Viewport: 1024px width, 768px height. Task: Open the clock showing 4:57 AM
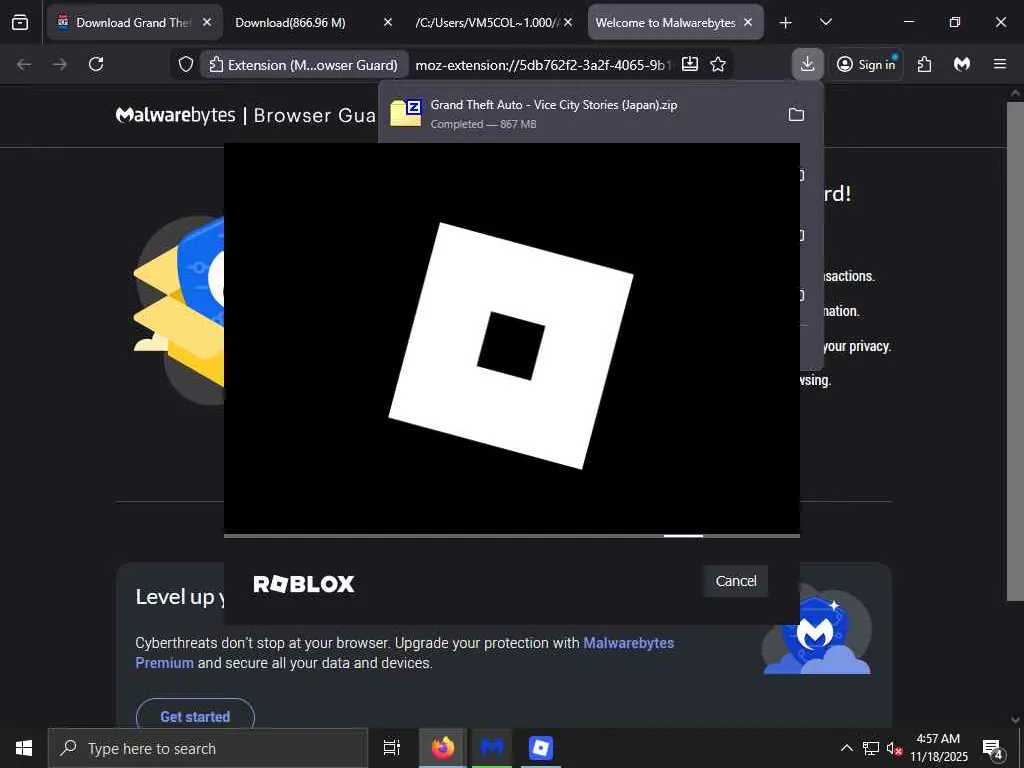[938, 748]
